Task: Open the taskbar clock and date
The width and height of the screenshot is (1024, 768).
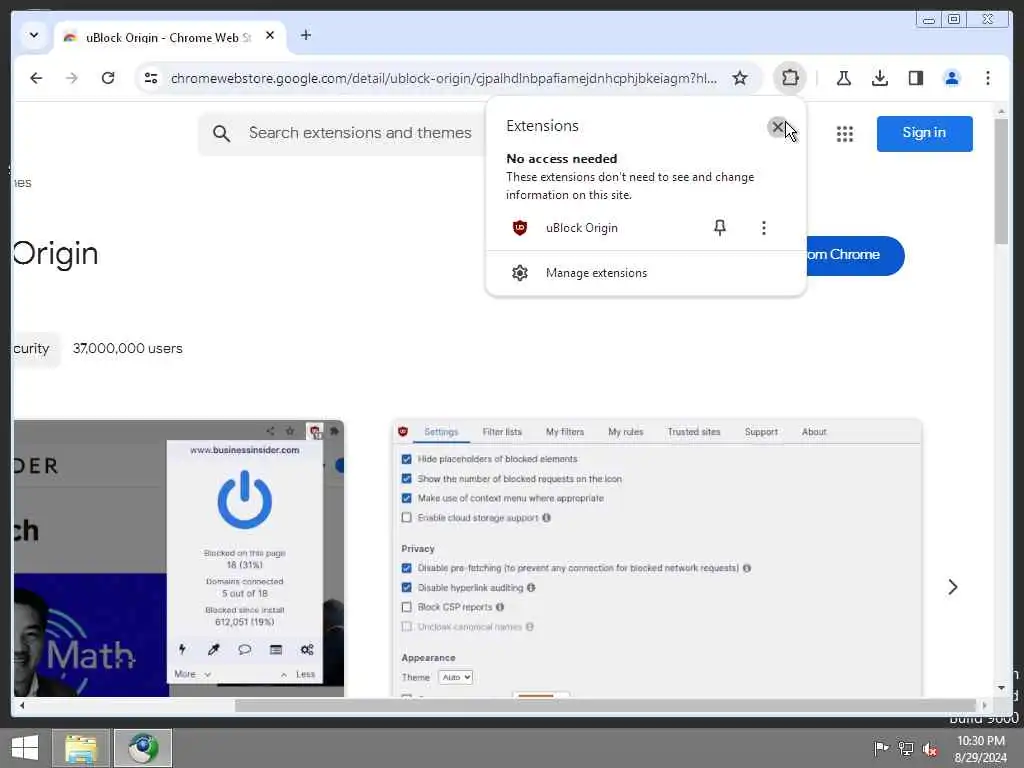Action: pyautogui.click(x=980, y=749)
